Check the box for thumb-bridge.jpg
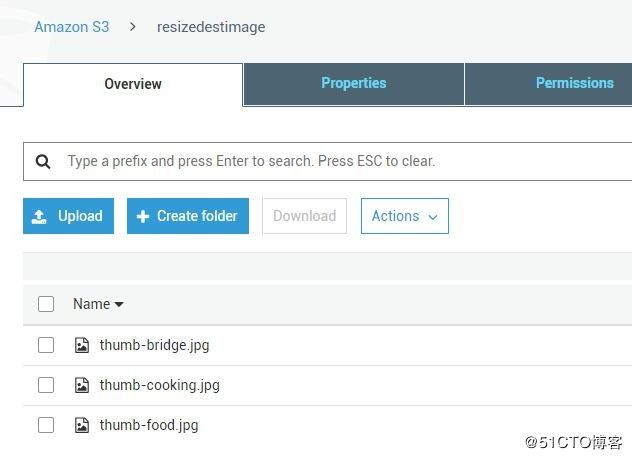 pos(46,345)
